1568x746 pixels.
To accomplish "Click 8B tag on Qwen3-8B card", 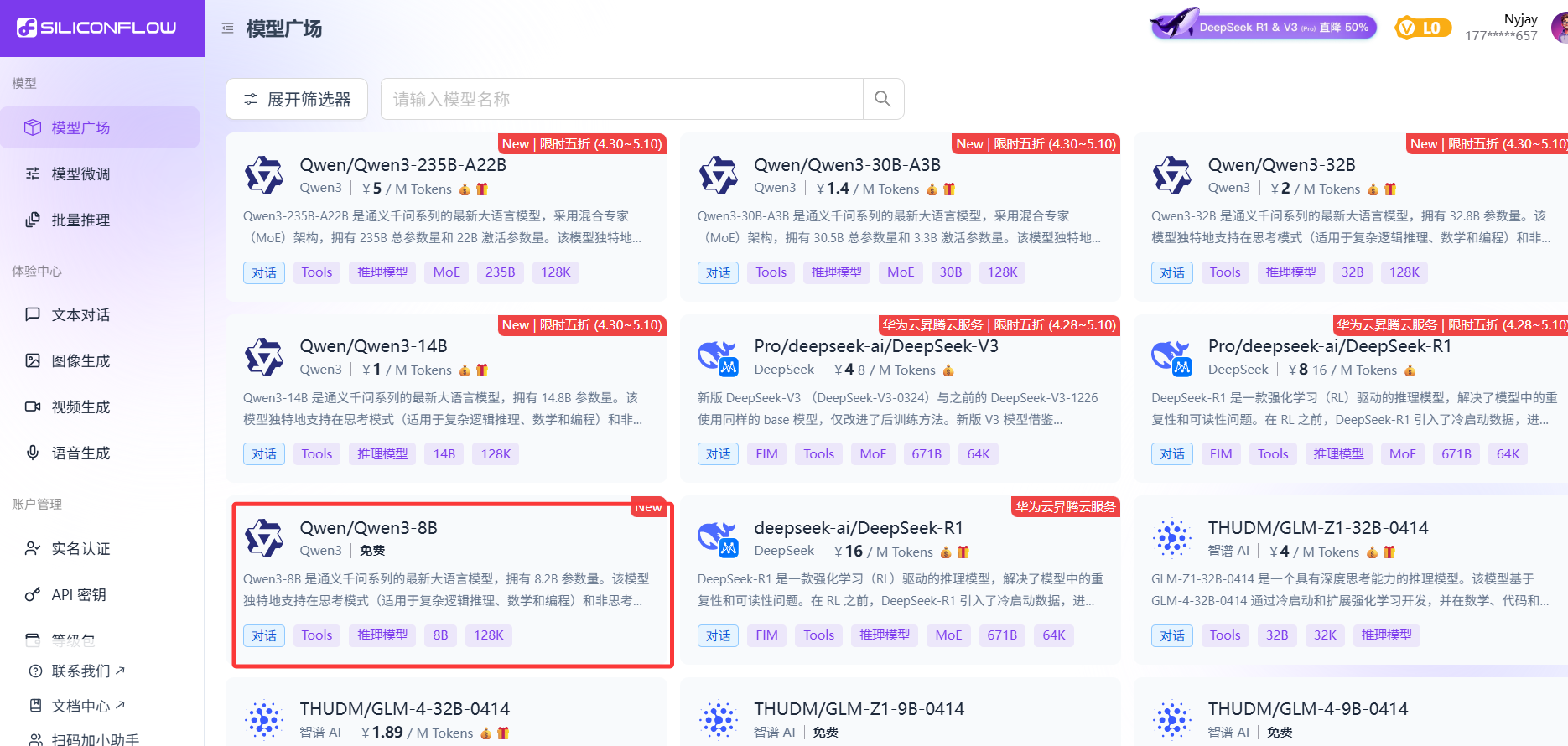I will pyautogui.click(x=440, y=635).
